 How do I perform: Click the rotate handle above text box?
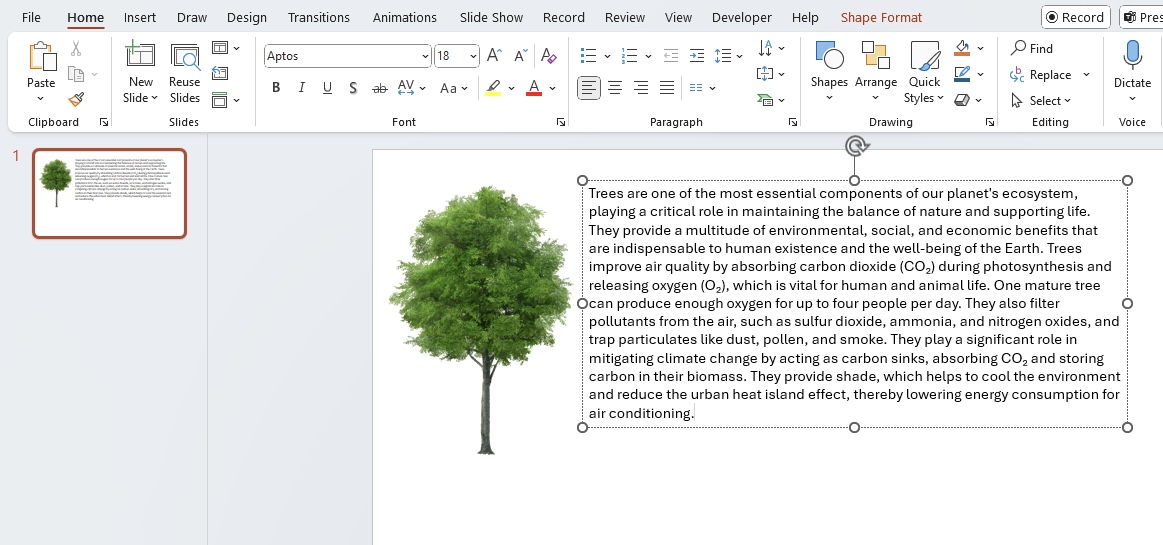pos(855,145)
